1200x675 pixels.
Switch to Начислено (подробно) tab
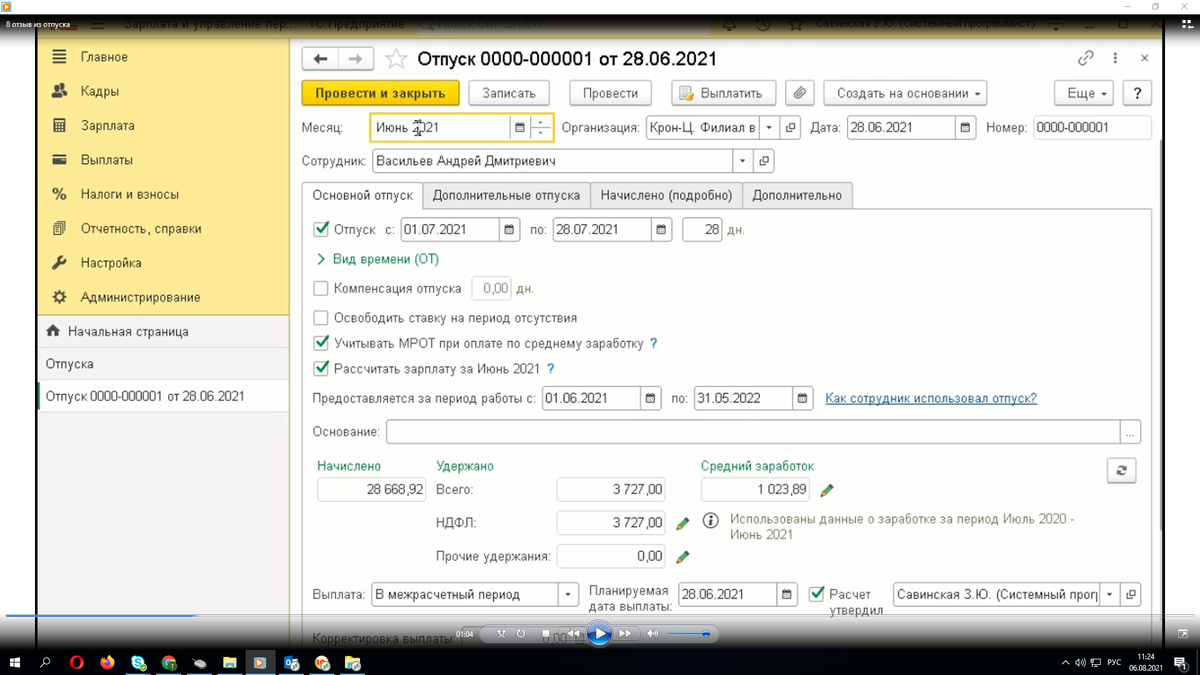pos(666,195)
